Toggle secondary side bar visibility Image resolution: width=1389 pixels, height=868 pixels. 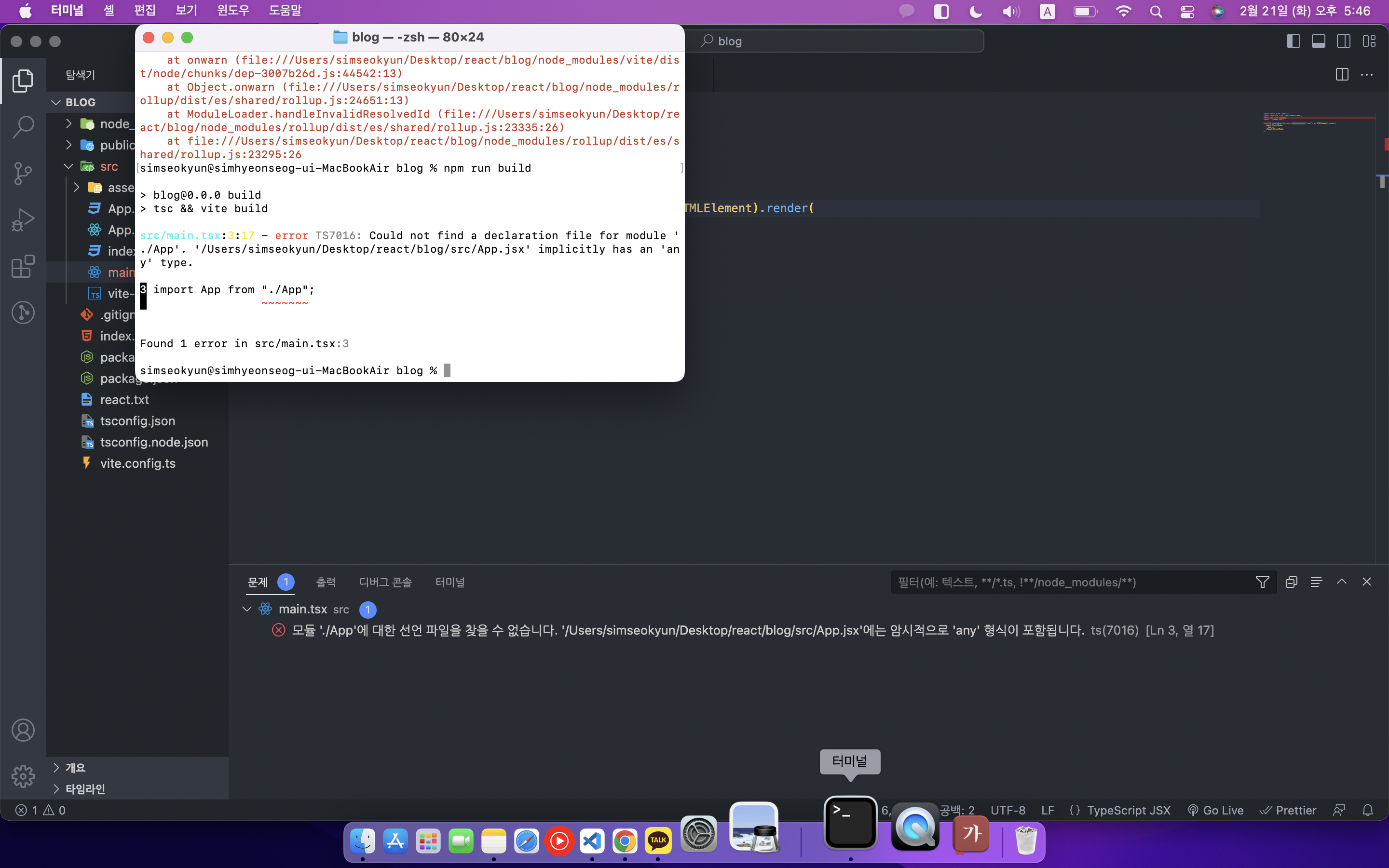click(1344, 41)
